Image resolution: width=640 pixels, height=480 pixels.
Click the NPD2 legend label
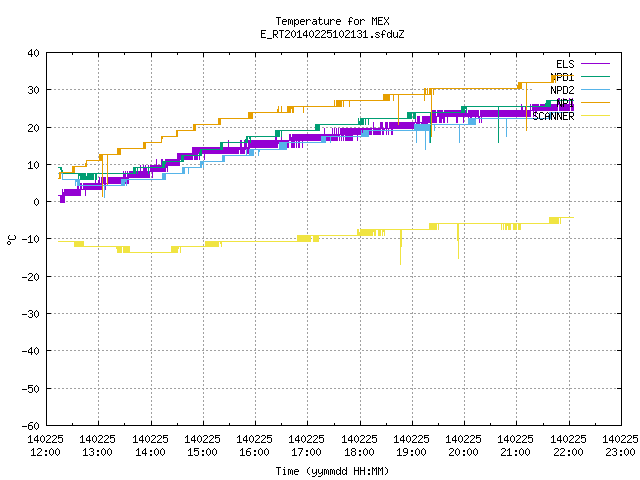coord(562,90)
